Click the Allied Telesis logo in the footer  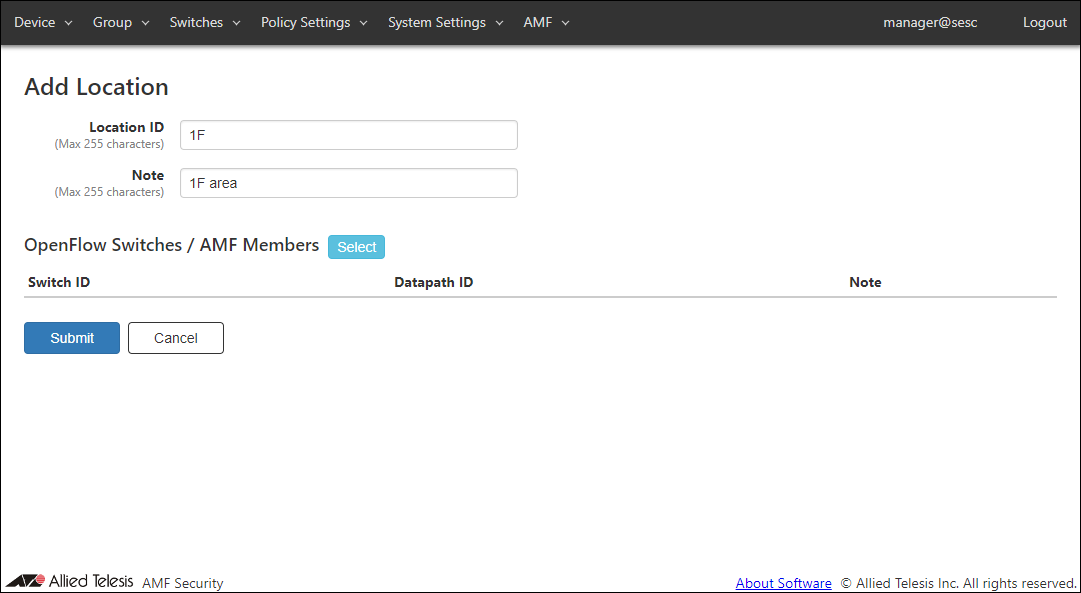pos(69,581)
